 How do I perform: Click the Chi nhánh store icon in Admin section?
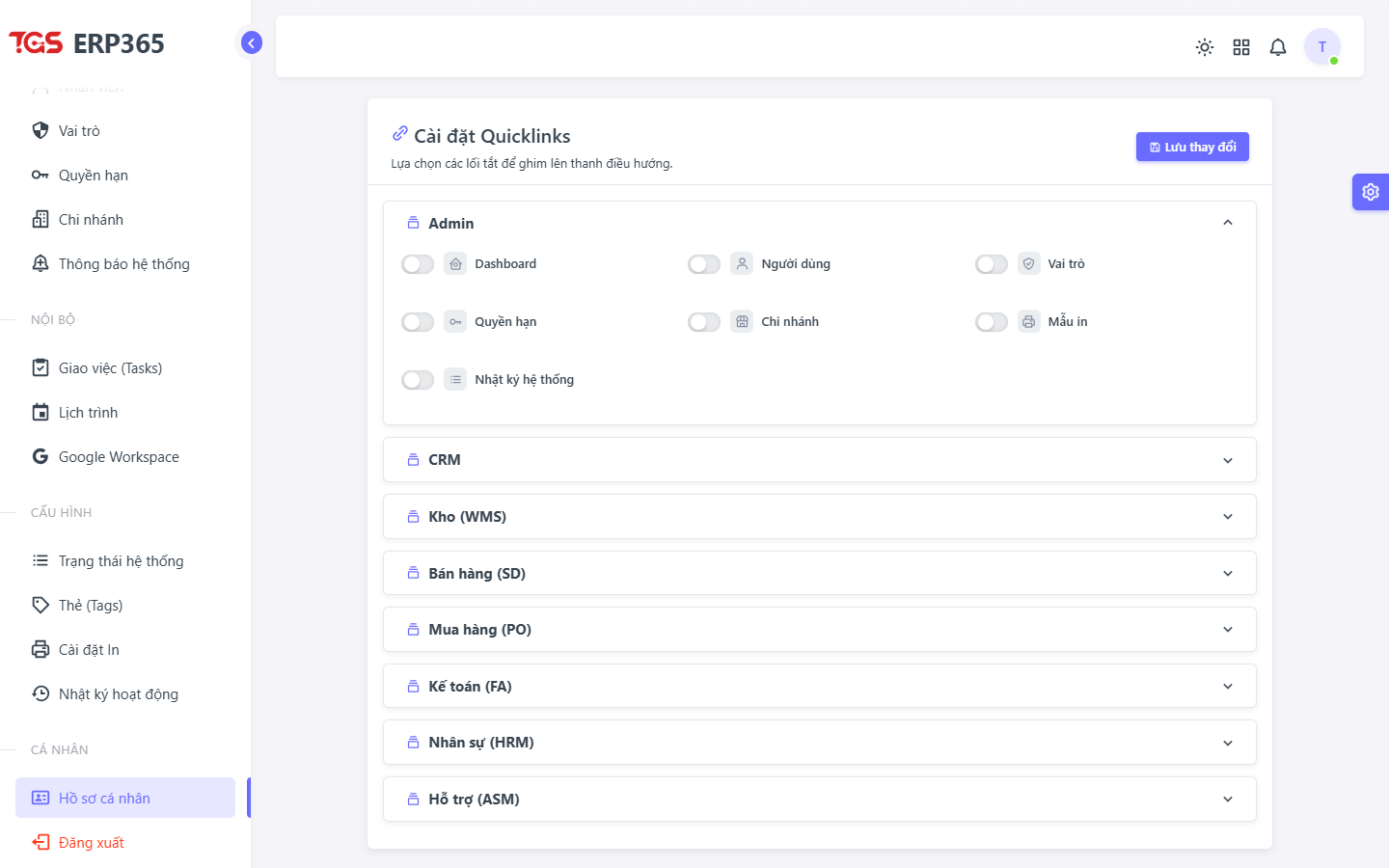742,321
